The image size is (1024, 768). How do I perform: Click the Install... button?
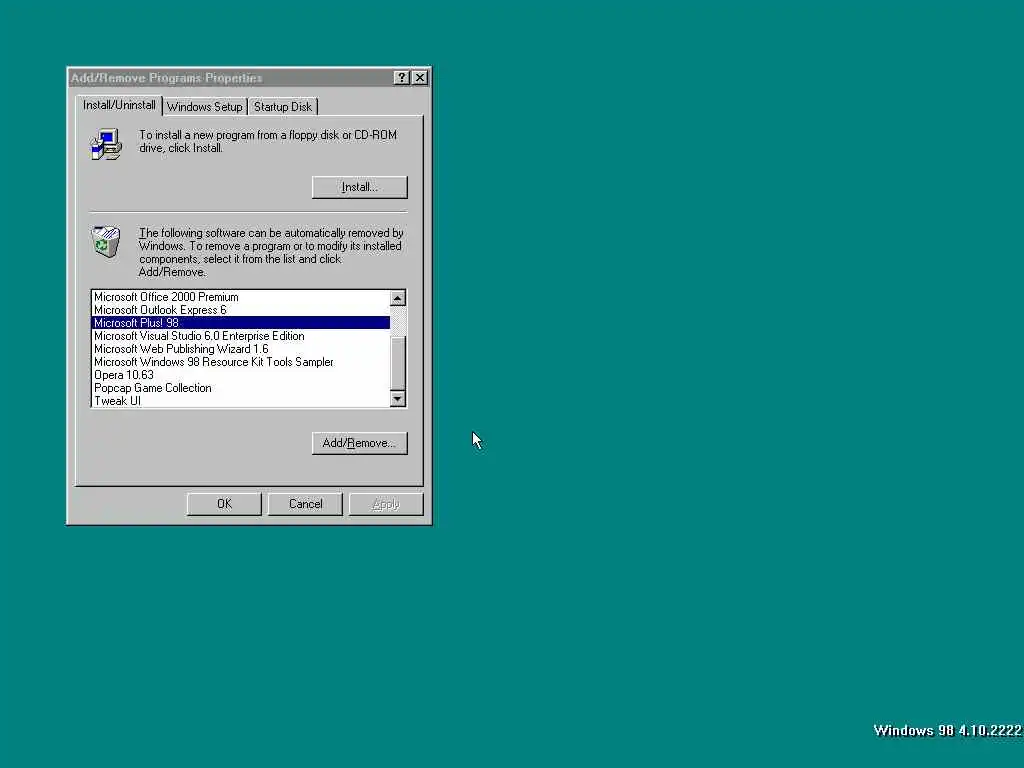pos(359,187)
